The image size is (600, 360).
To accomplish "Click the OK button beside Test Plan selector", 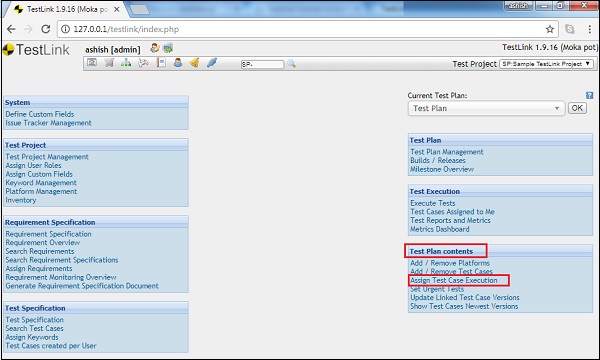I will [x=577, y=108].
